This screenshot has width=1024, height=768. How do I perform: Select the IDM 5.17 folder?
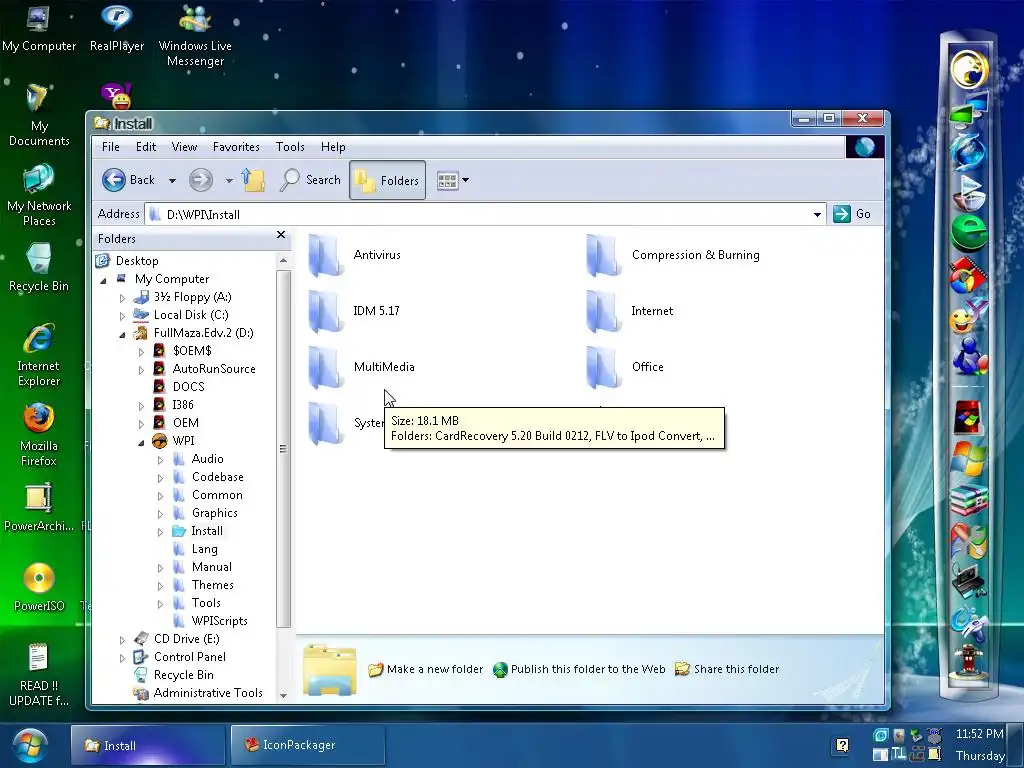353,311
